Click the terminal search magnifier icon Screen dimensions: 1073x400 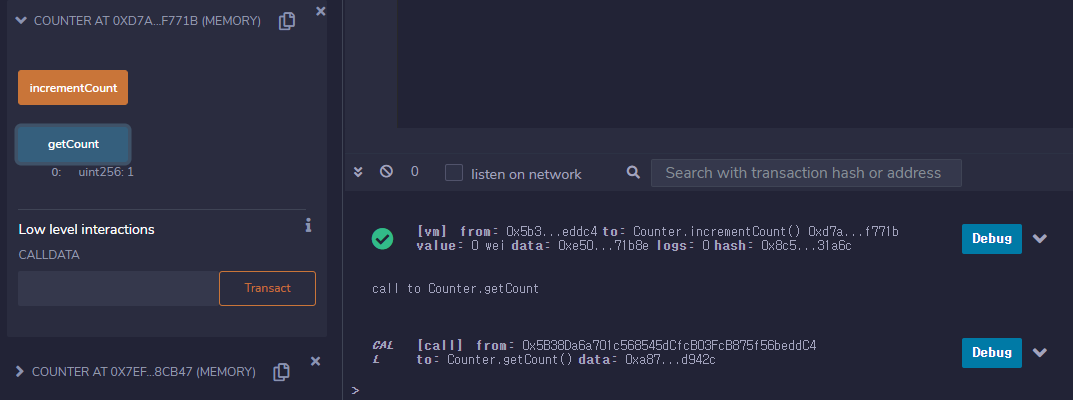[x=633, y=172]
